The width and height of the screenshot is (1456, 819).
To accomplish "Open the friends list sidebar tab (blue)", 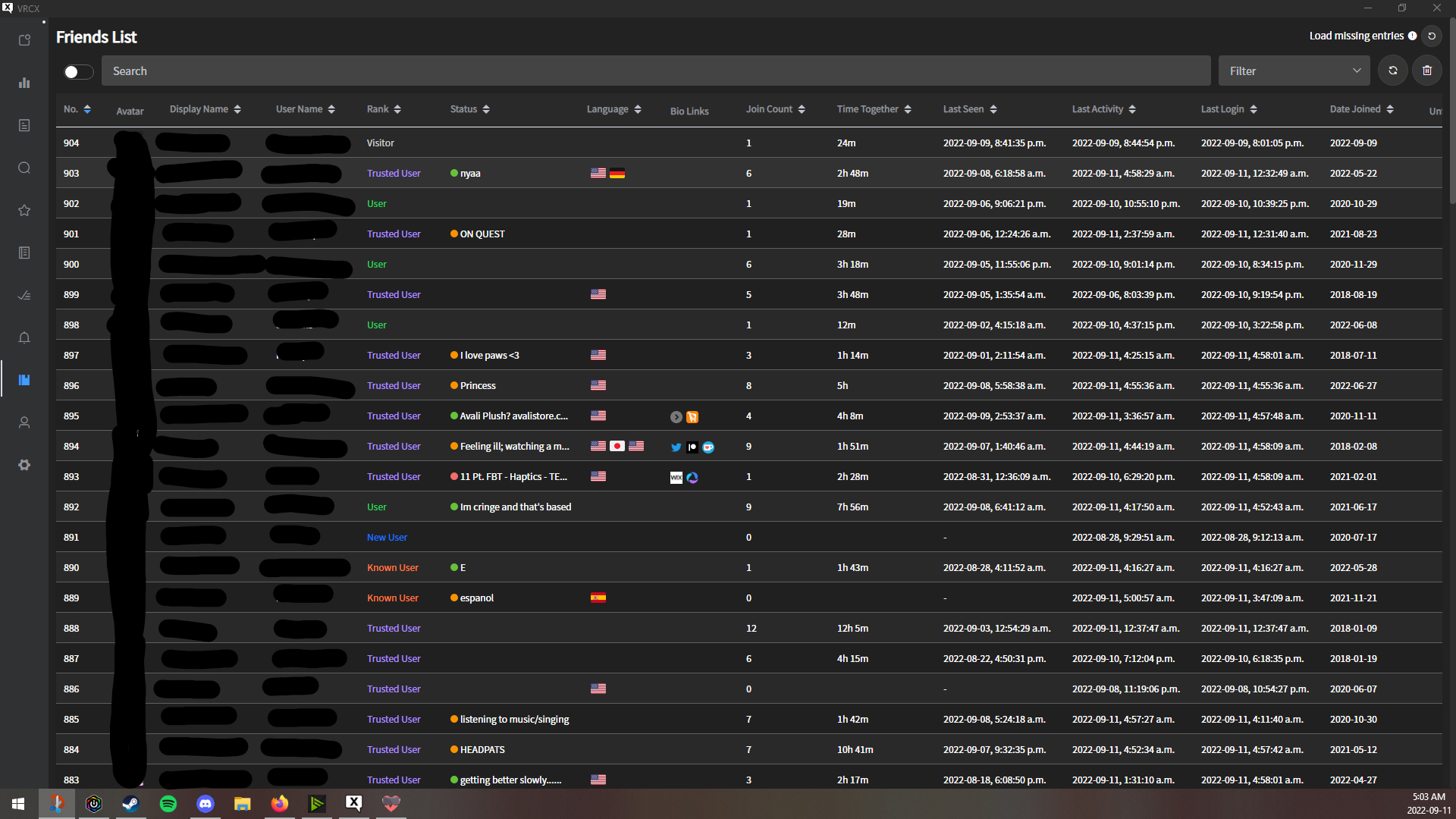I will click(24, 380).
